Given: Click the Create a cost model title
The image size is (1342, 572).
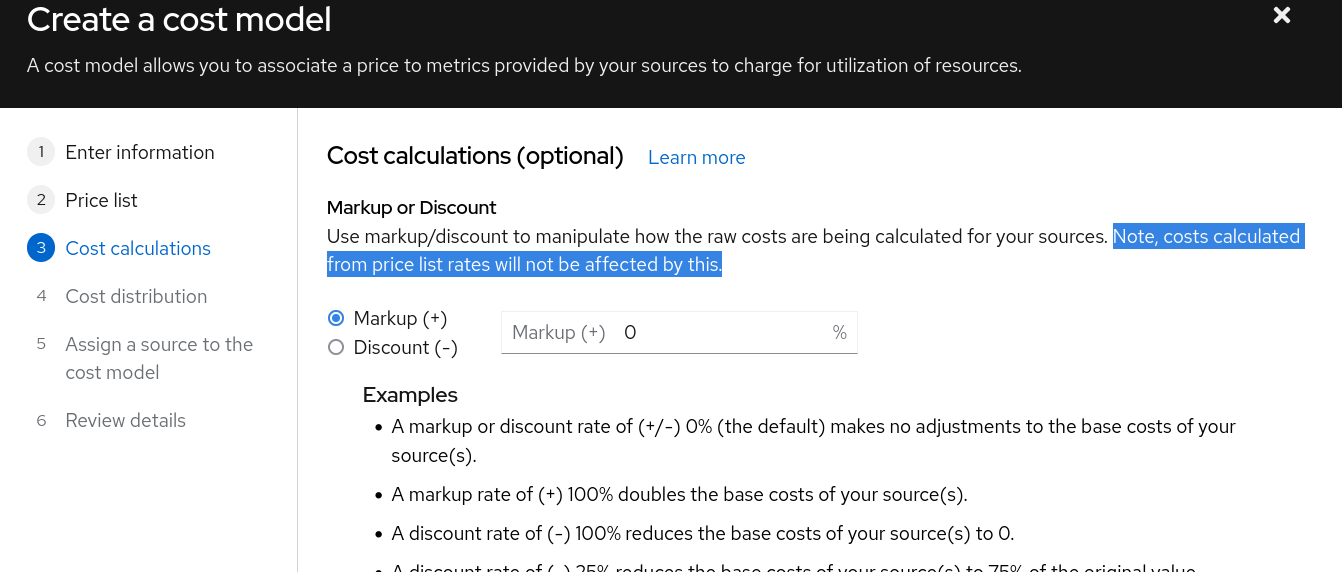Looking at the screenshot, I should point(179,18).
